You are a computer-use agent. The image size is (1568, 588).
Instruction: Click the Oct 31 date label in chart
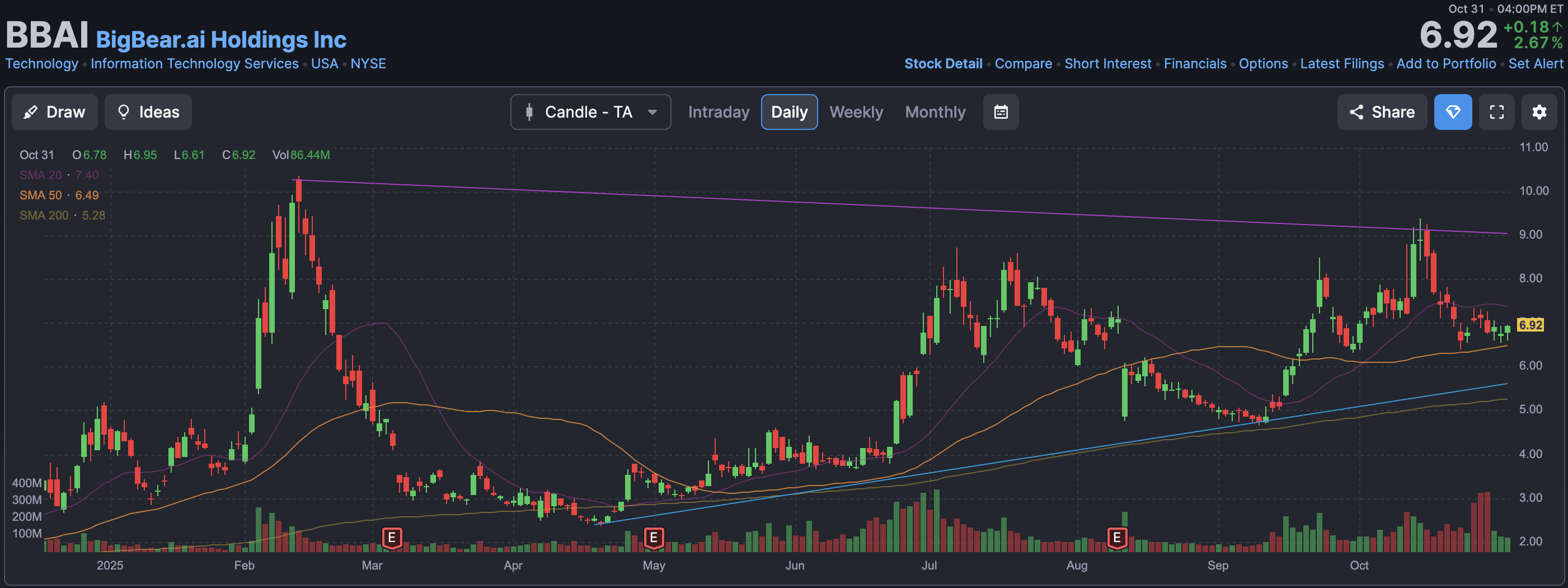click(x=36, y=155)
